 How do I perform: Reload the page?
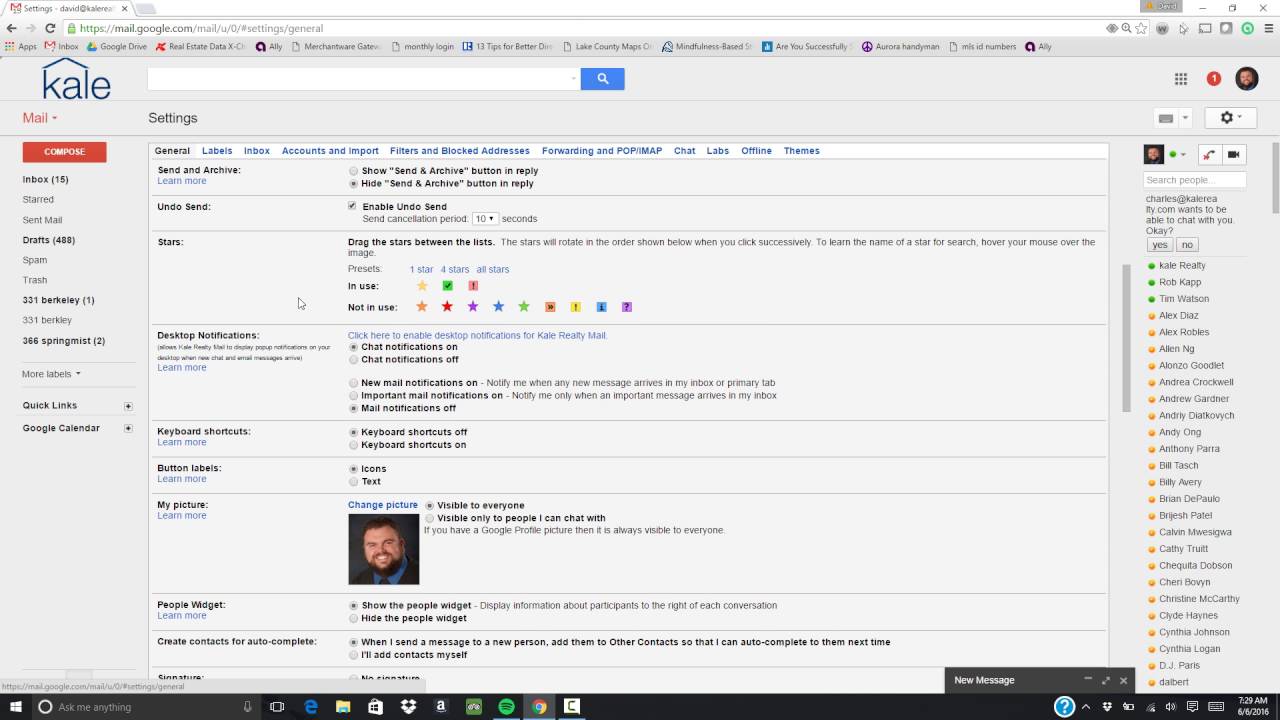click(50, 28)
